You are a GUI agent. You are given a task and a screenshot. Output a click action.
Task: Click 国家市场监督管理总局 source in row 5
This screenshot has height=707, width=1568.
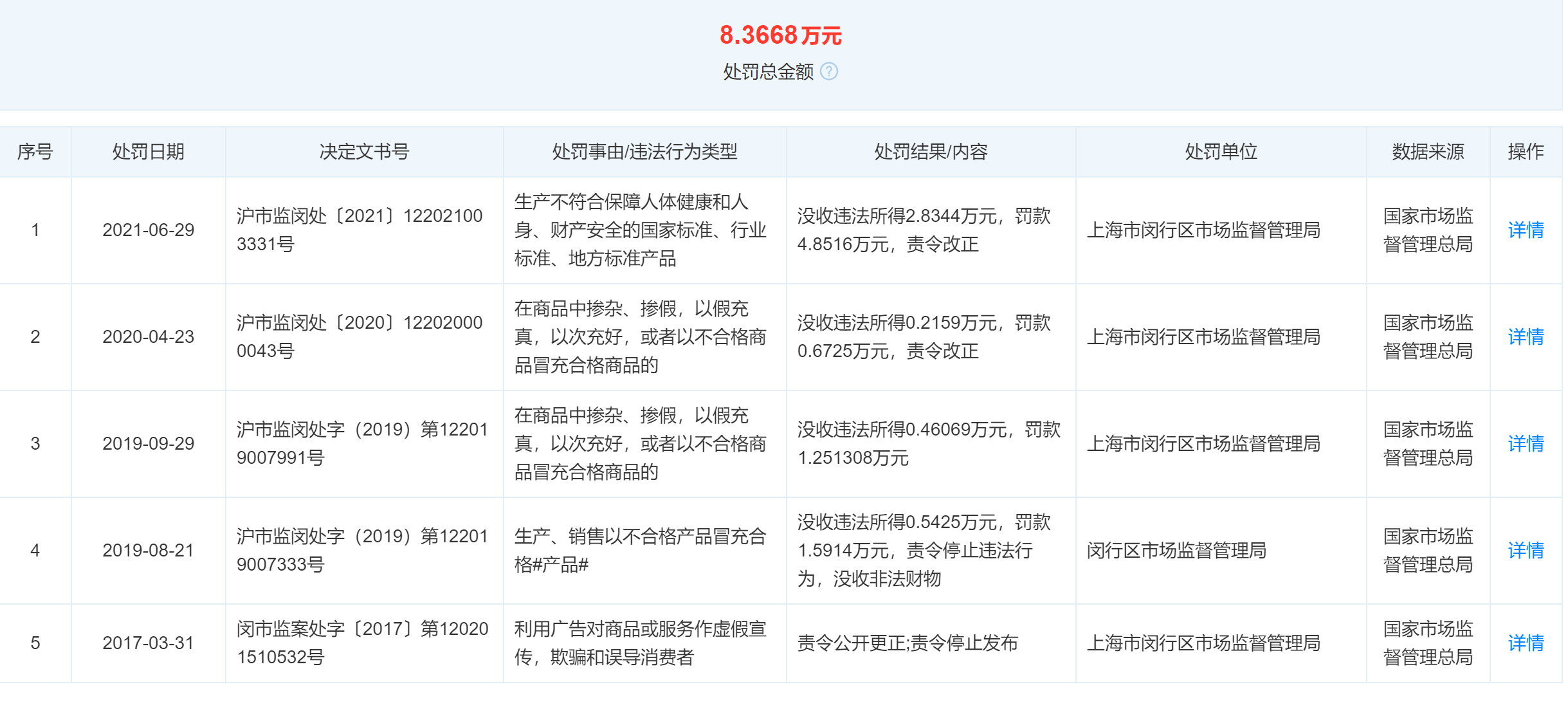tap(1428, 643)
